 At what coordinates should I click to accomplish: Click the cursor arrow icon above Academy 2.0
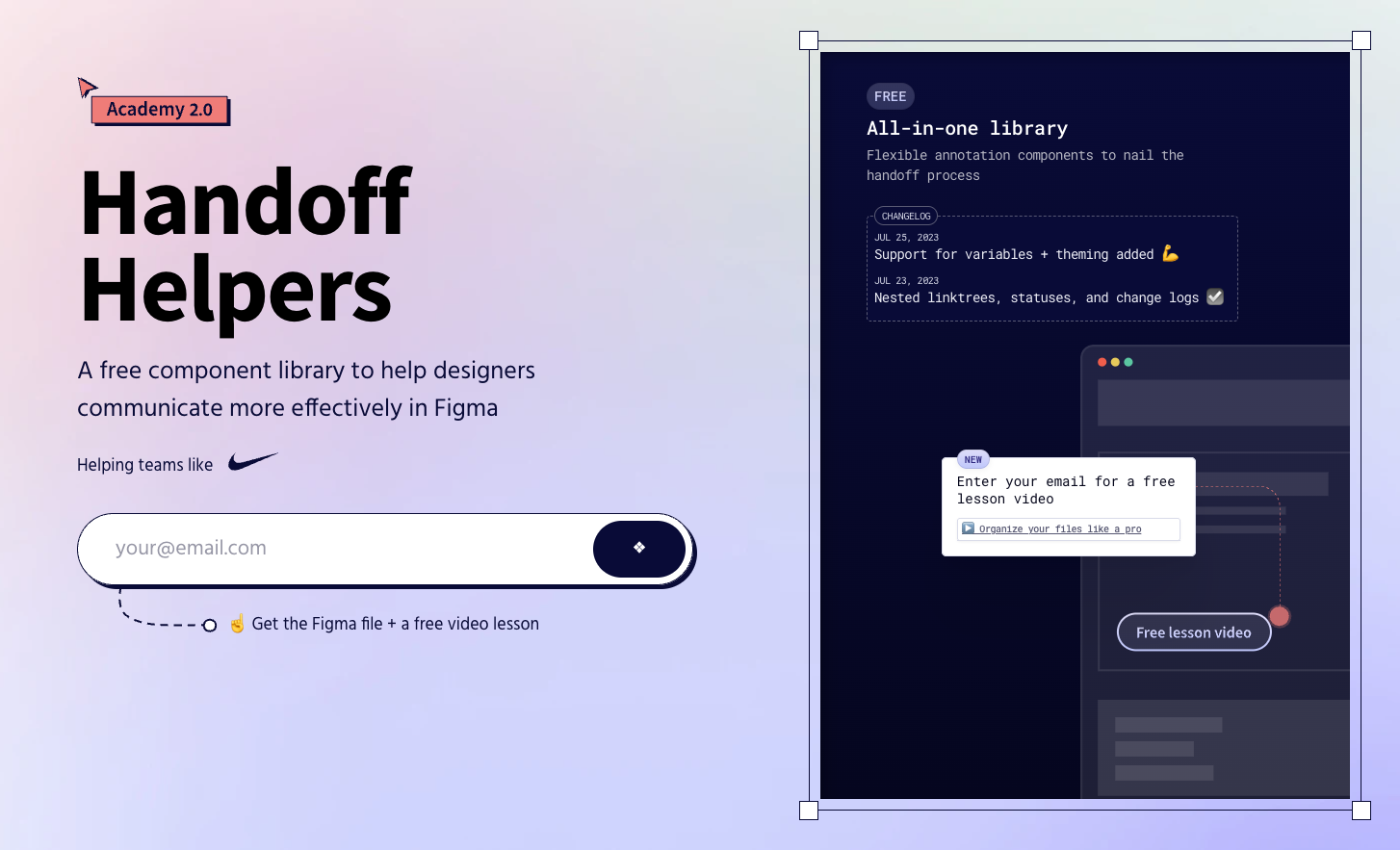pyautogui.click(x=88, y=86)
